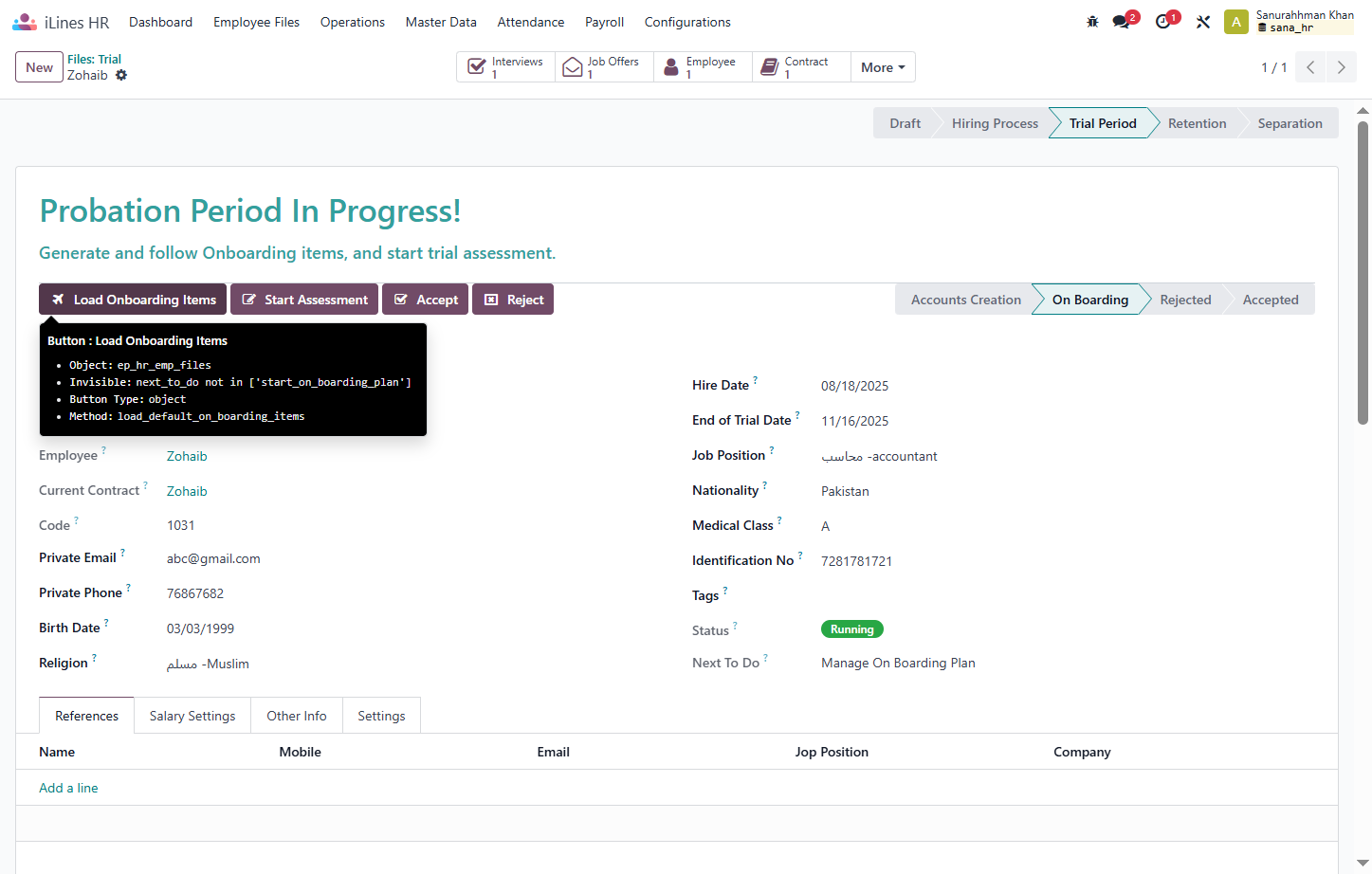Click the Reject button
Image resolution: width=1372 pixels, height=874 pixels.
point(513,300)
